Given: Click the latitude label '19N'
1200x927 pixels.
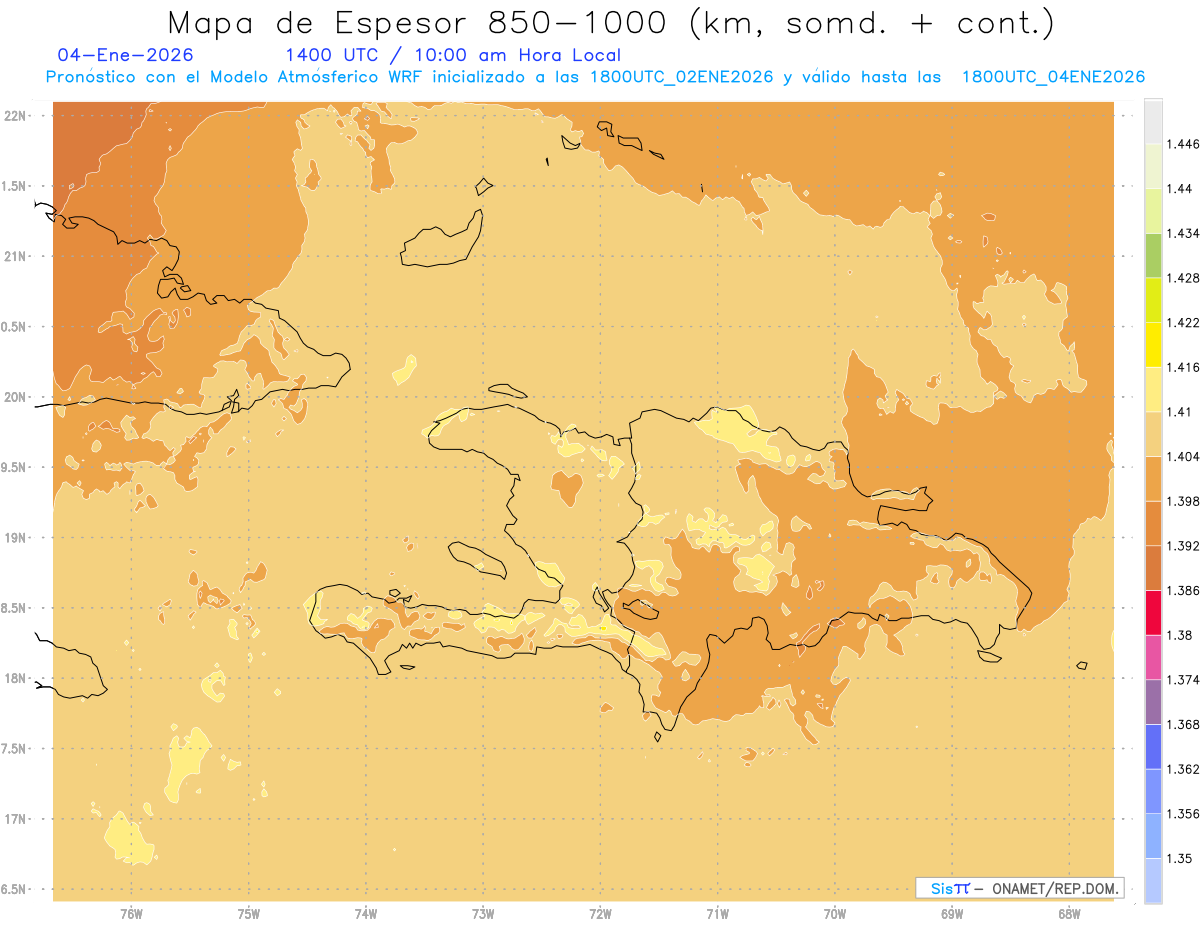Looking at the screenshot, I should 15,537.
